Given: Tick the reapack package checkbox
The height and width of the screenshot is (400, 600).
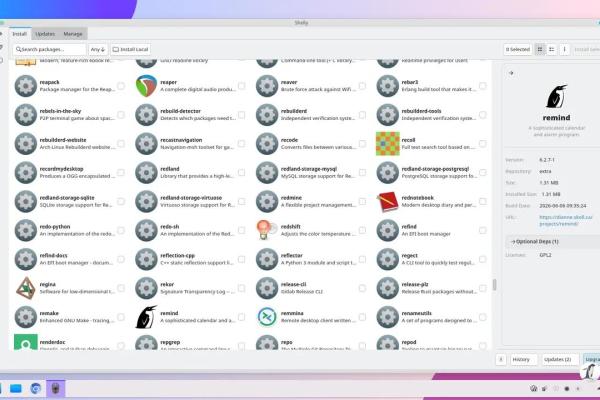Looking at the screenshot, I should tap(121, 86).
